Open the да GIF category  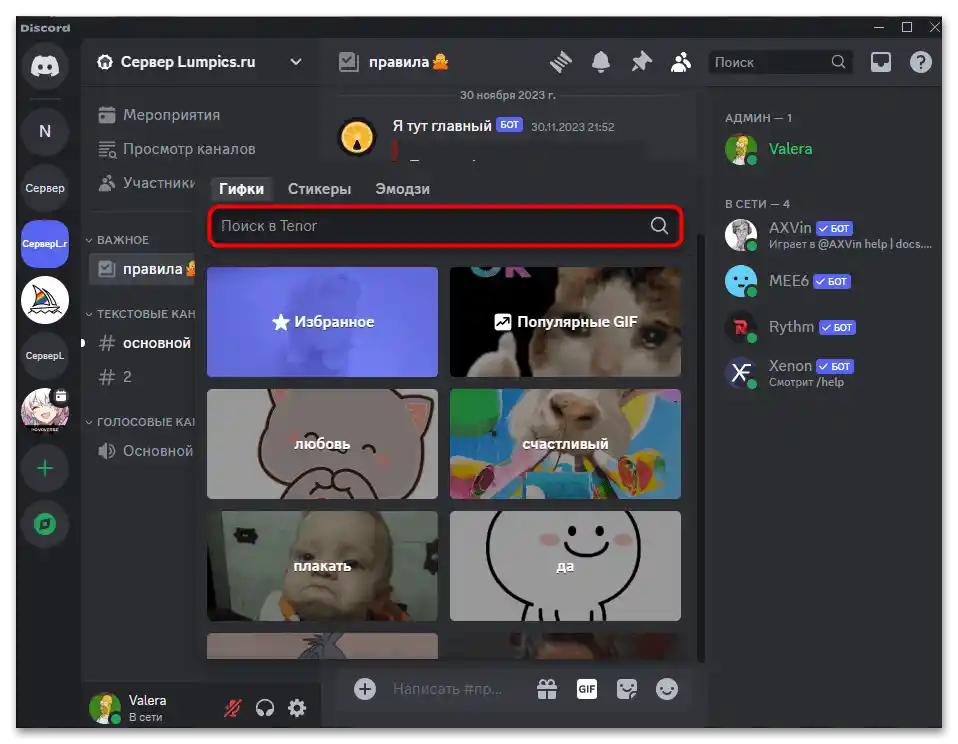tap(565, 566)
